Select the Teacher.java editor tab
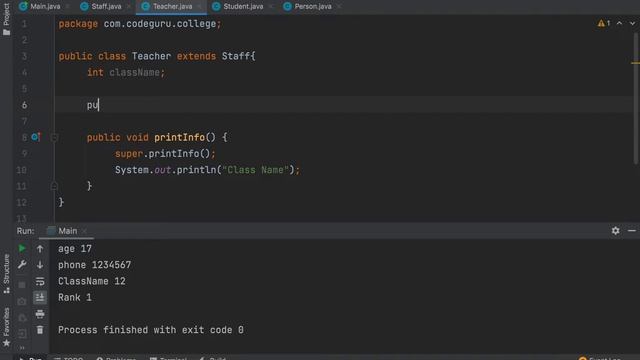The height and width of the screenshot is (360, 640). pos(171,7)
